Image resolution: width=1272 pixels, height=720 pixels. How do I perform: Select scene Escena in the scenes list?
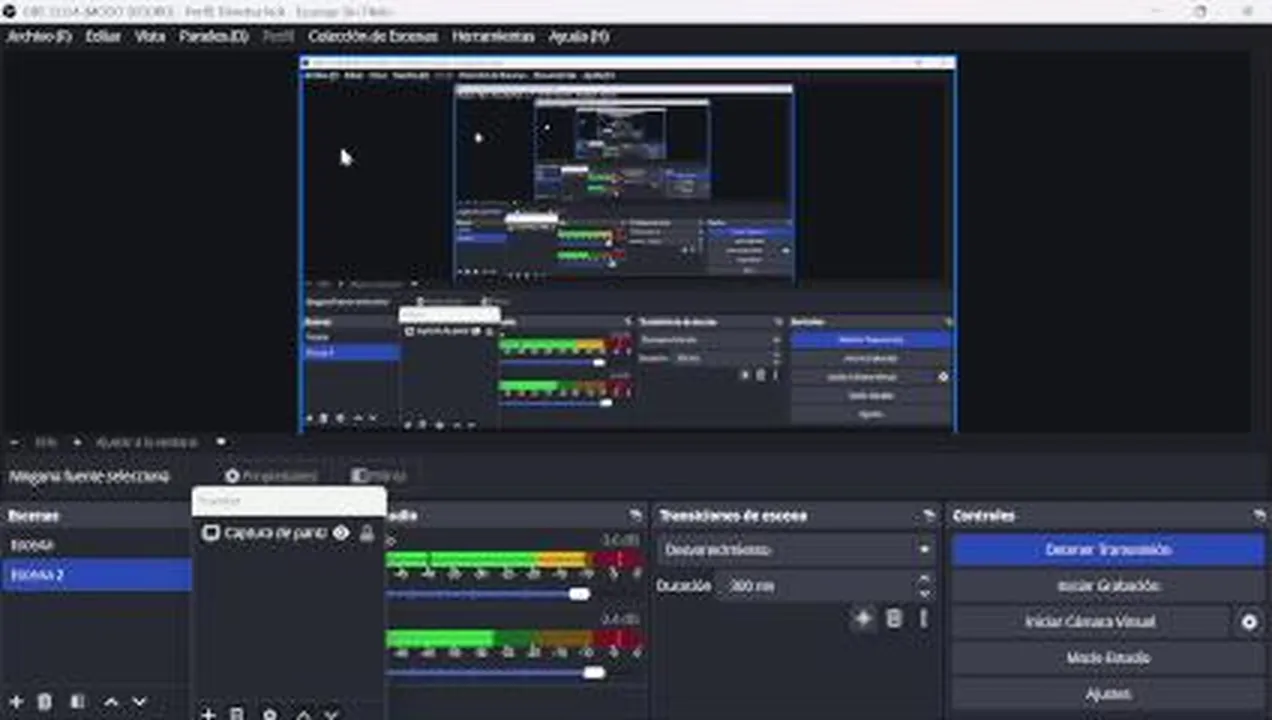coord(96,545)
